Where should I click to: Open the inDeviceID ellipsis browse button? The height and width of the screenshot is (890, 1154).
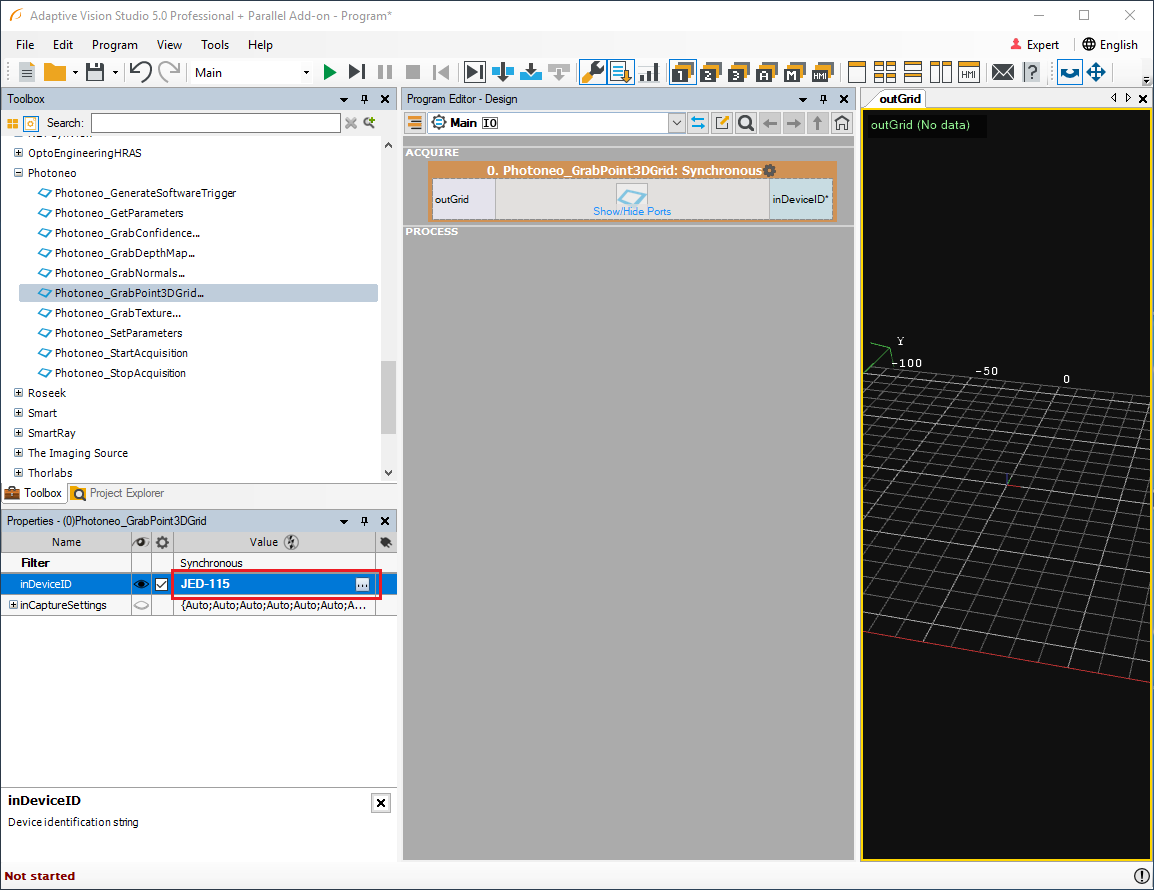point(362,584)
